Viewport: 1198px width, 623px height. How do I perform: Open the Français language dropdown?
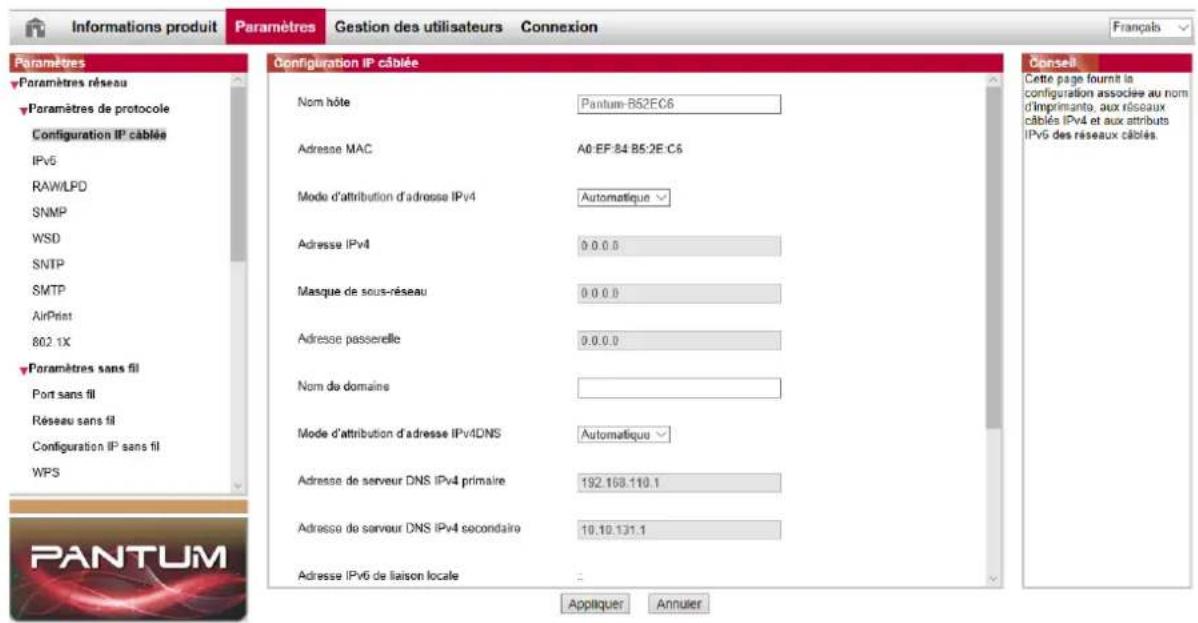pyautogui.click(x=1150, y=27)
